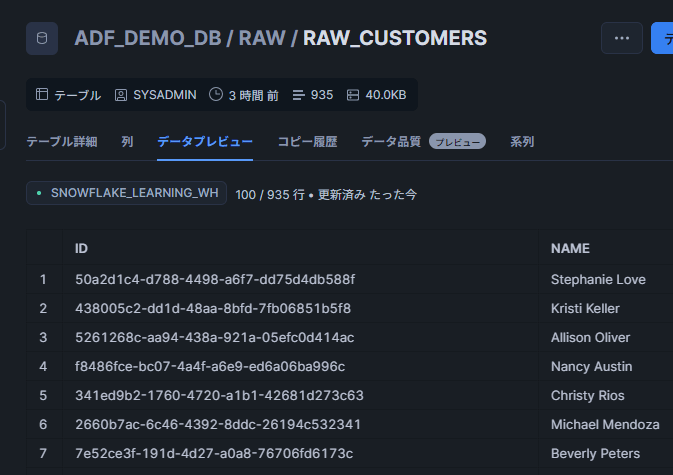Click the 100 / 935 行 status text
Image resolution: width=673 pixels, height=475 pixels.
(270, 195)
